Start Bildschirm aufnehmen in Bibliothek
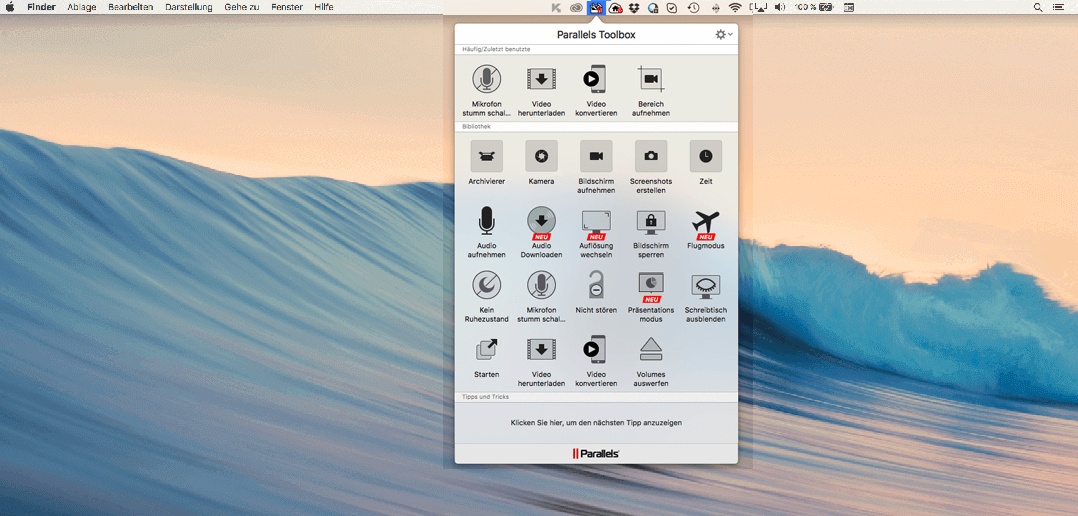The height and width of the screenshot is (516, 1078). 596,157
